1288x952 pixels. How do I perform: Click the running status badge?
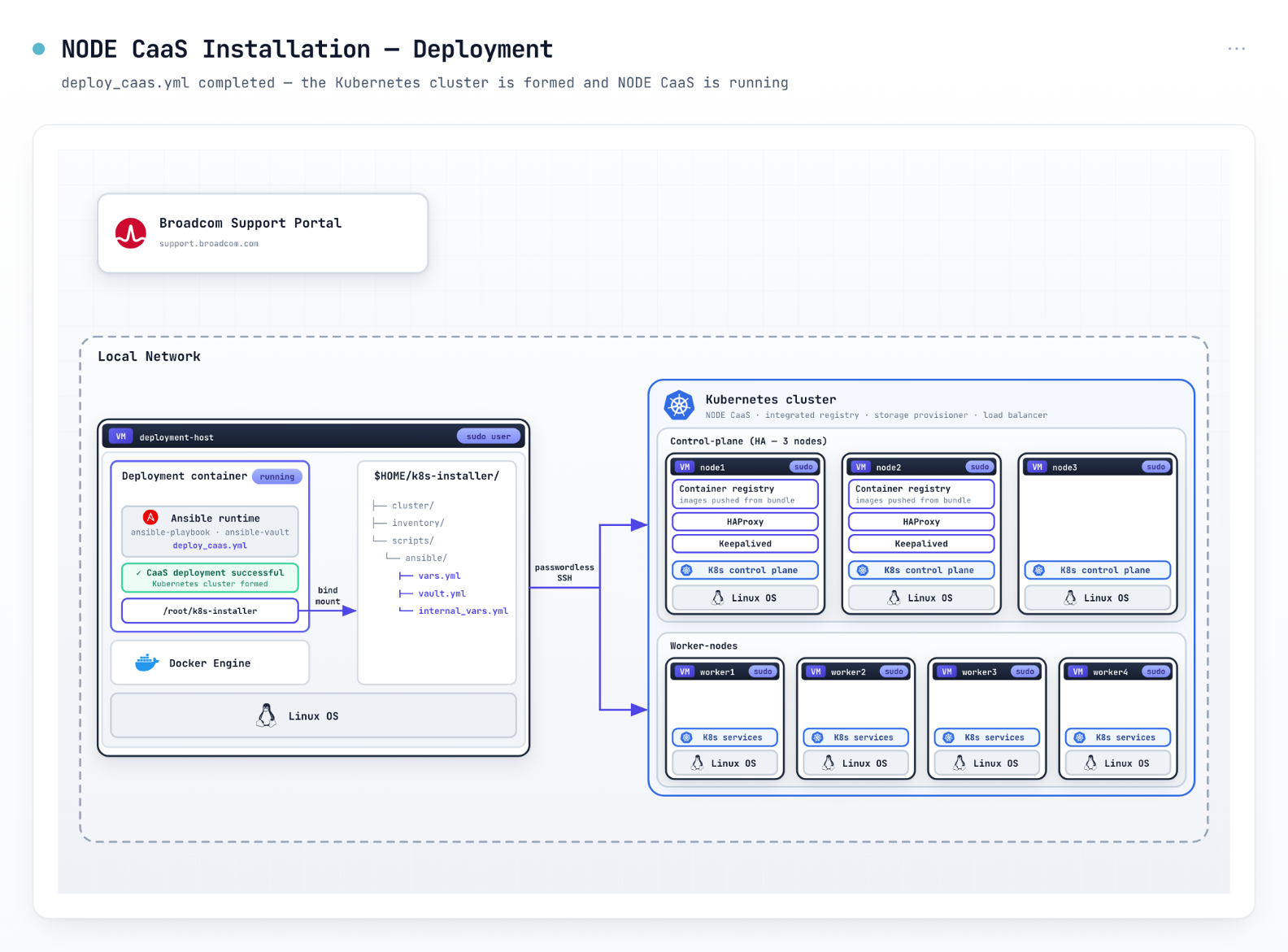click(x=277, y=476)
